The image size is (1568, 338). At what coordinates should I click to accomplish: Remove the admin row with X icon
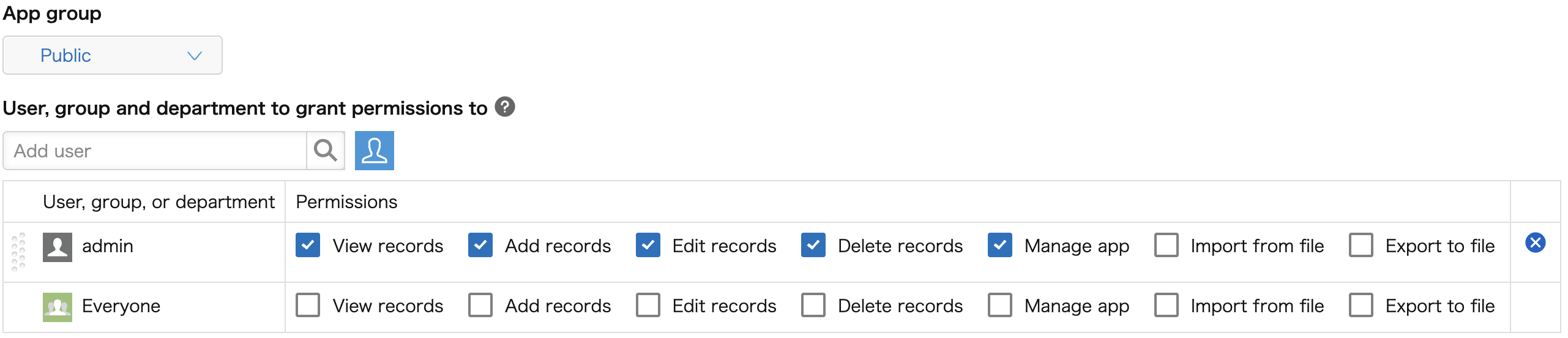pos(1535,243)
